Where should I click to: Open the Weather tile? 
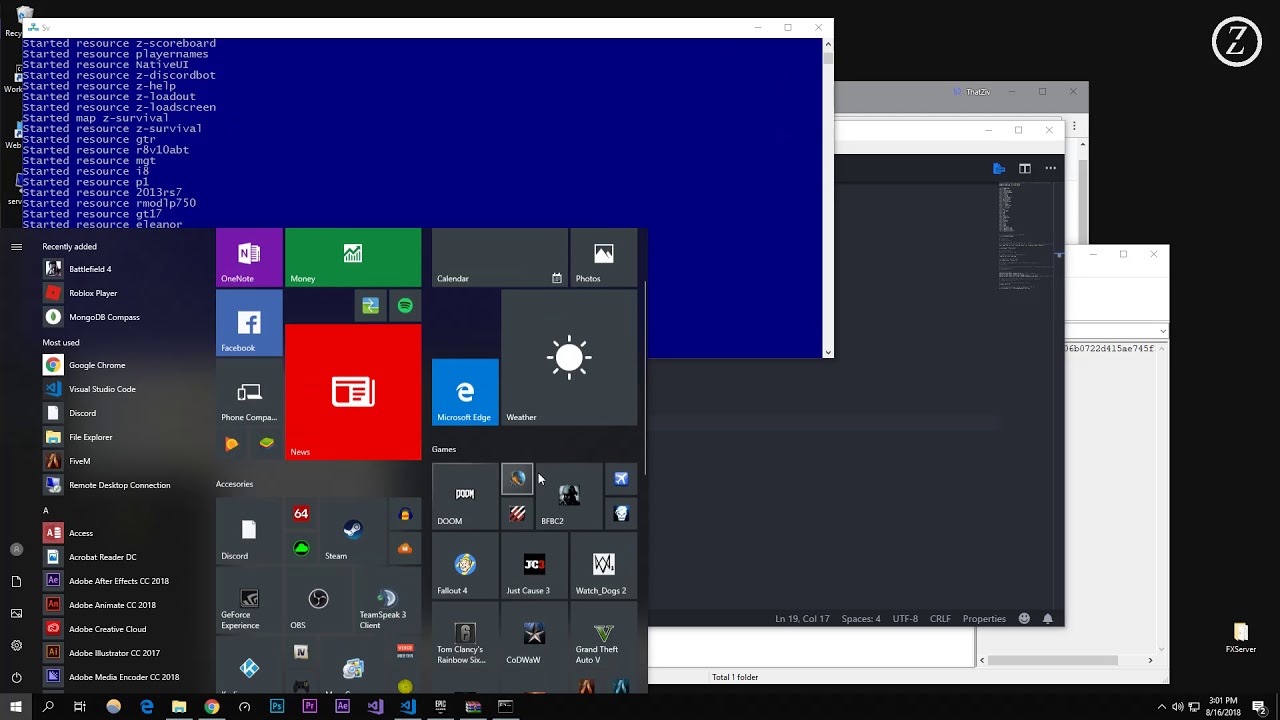pyautogui.click(x=569, y=357)
